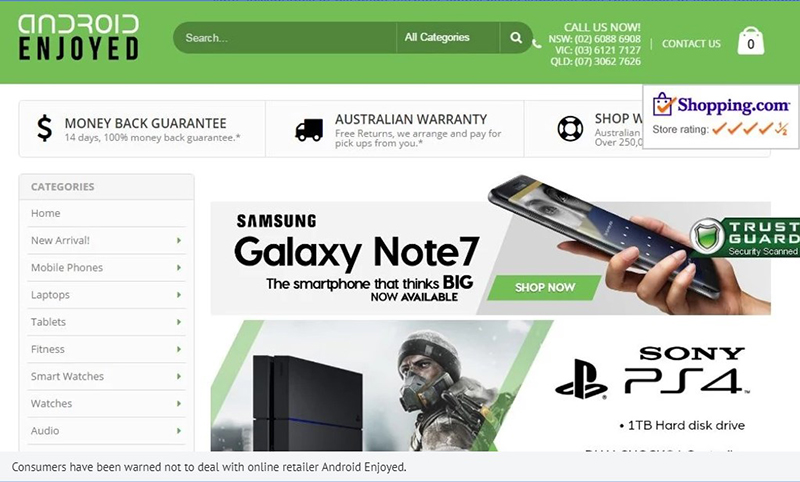
Task: Click the dollar sign money back icon
Action: point(45,128)
